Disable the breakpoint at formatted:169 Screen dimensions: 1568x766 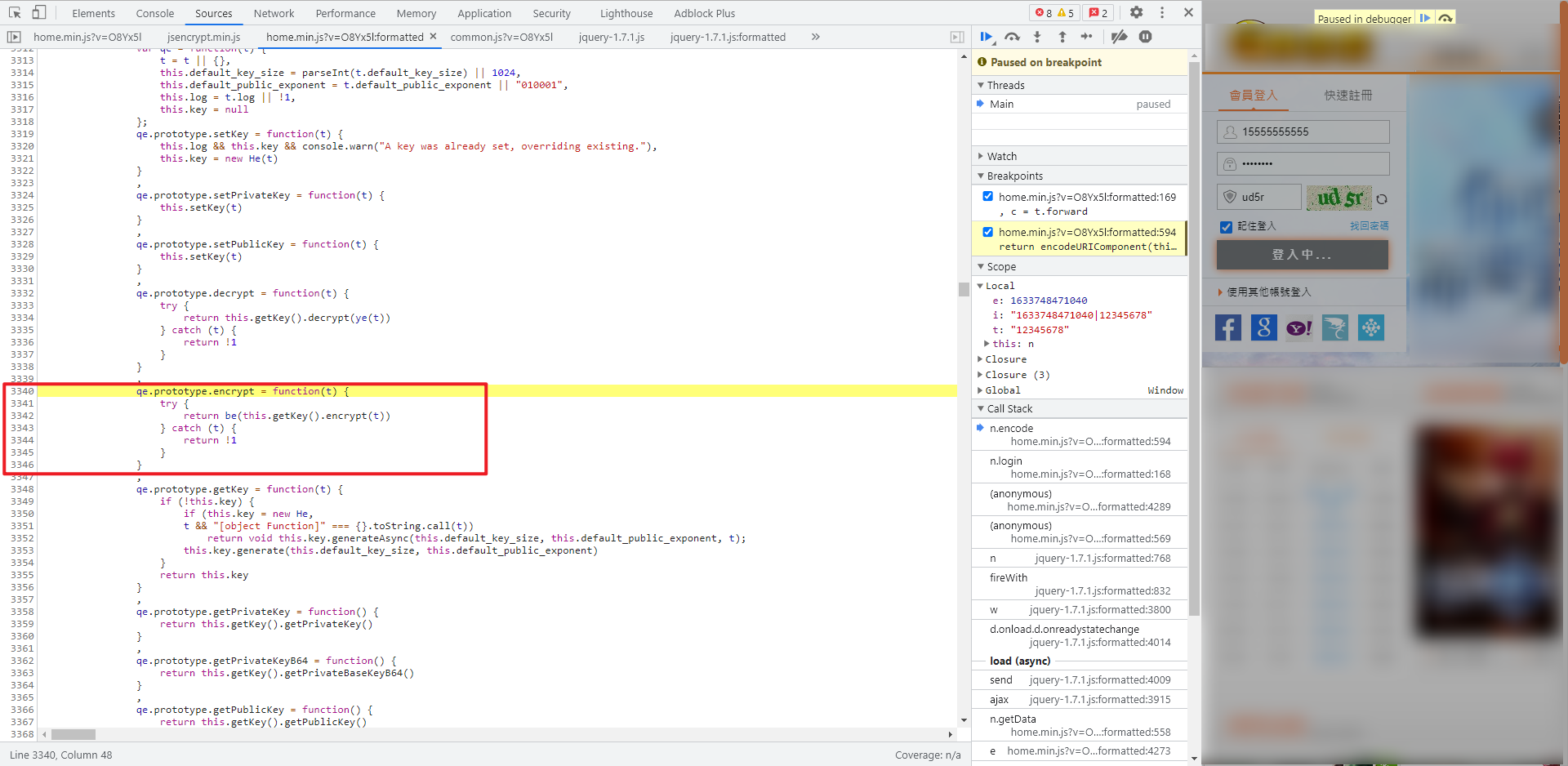(988, 196)
